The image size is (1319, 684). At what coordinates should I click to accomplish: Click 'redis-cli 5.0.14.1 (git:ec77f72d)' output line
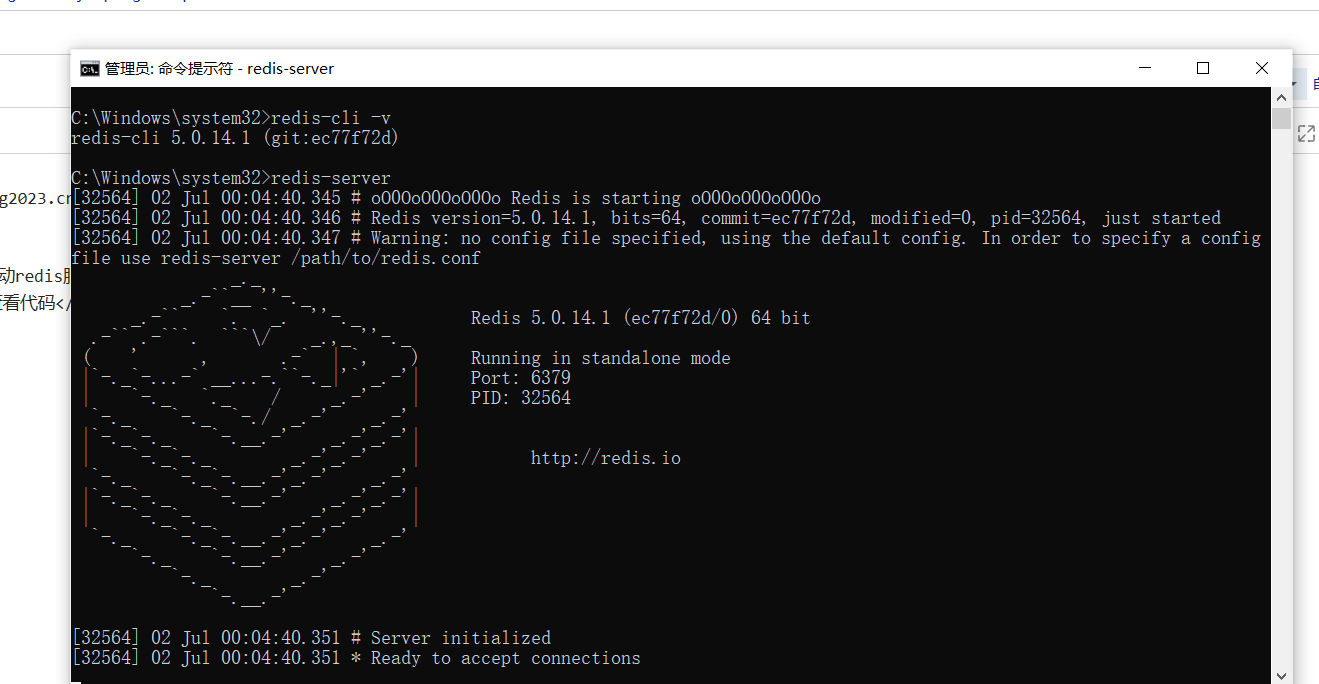point(236,138)
